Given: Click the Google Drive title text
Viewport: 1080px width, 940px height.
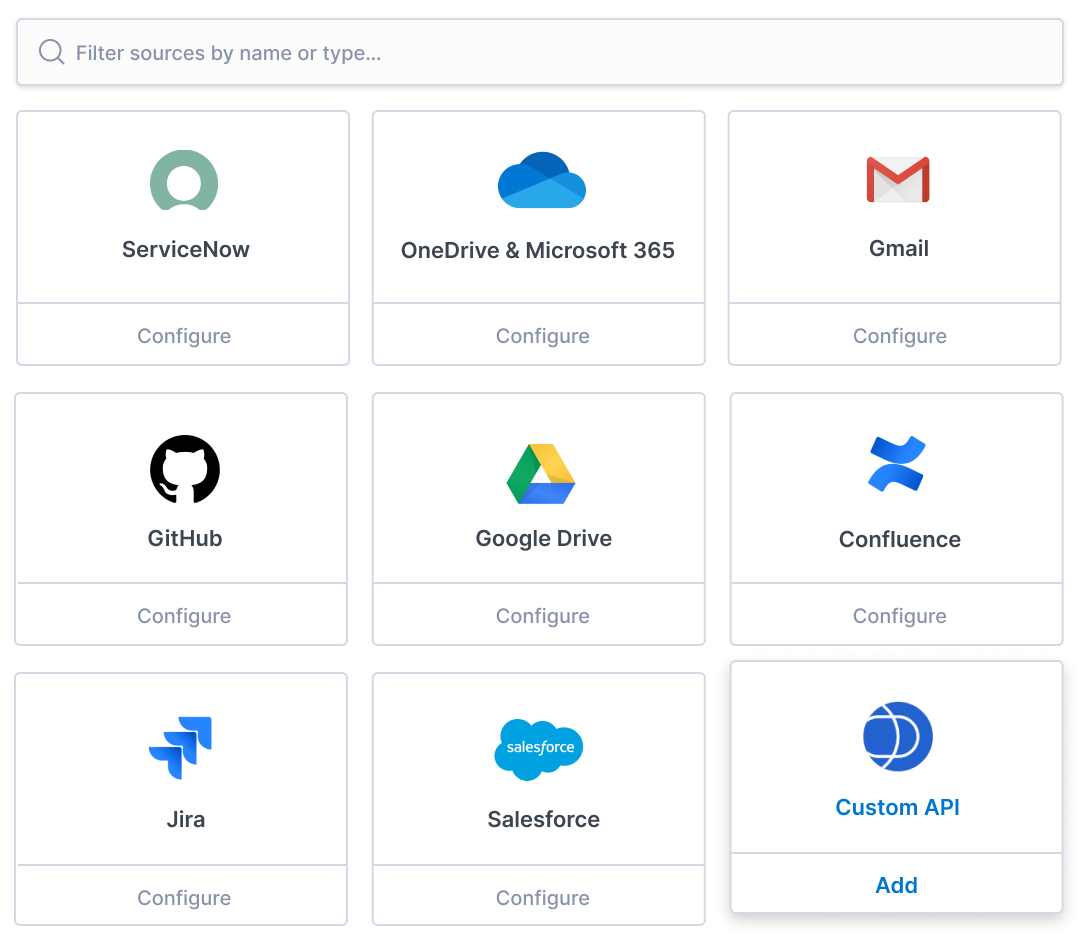Looking at the screenshot, I should click(543, 538).
